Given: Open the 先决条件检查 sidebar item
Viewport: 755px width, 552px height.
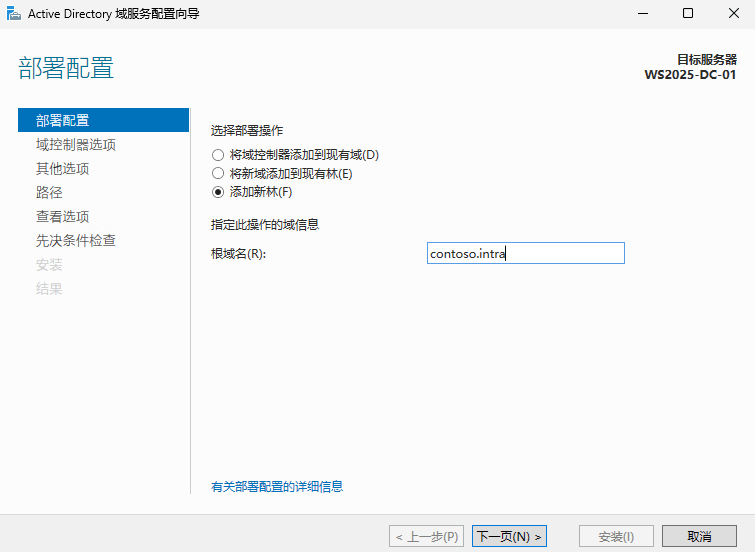Looking at the screenshot, I should point(75,240).
